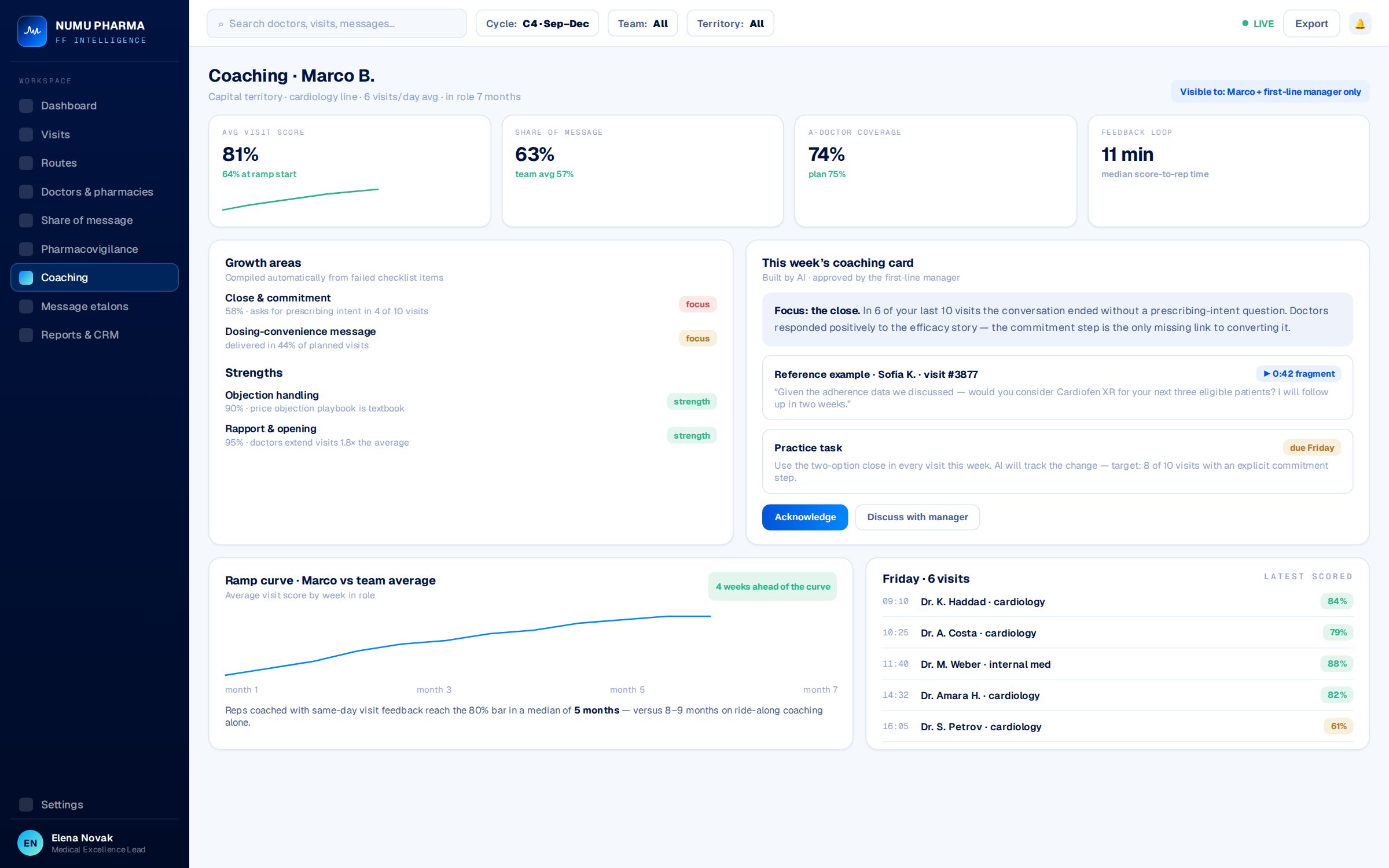Viewport: 1389px width, 868px height.
Task: Click the Reference example Sofia K. visit #3877 title
Action: [x=876, y=374]
